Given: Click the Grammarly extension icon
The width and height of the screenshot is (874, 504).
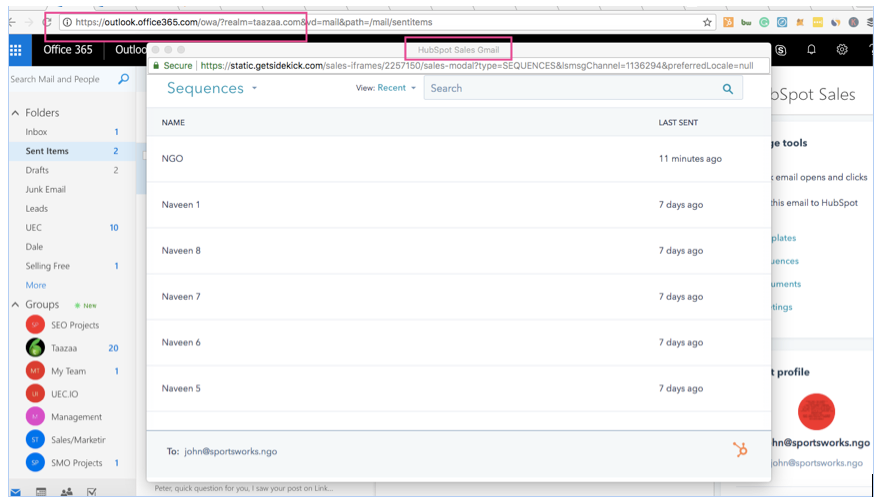Looking at the screenshot, I should coord(764,22).
